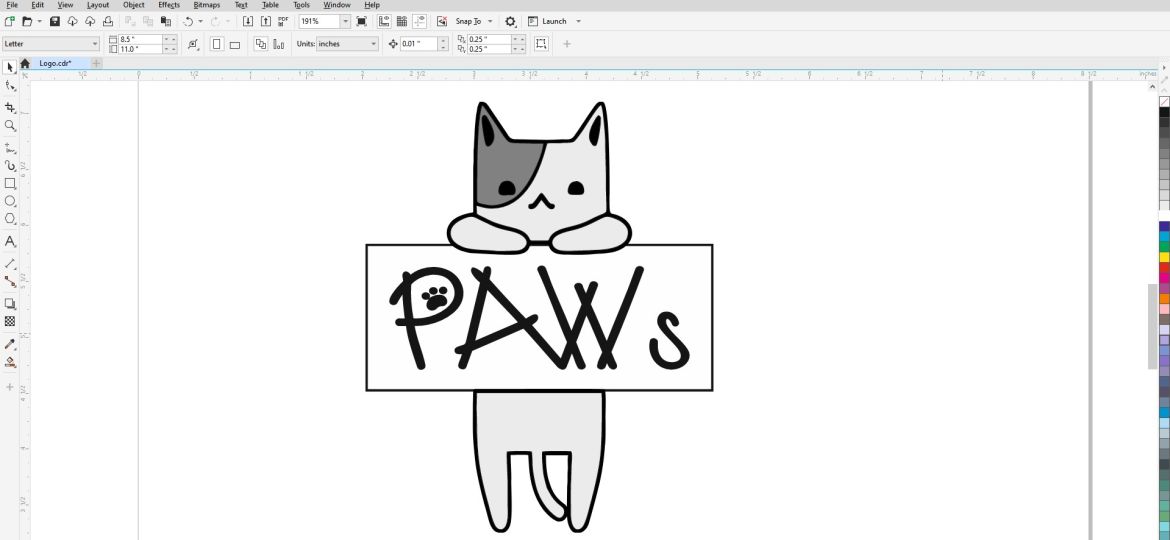1170x540 pixels.
Task: Click the Publish to PDF icon
Action: 283,22
